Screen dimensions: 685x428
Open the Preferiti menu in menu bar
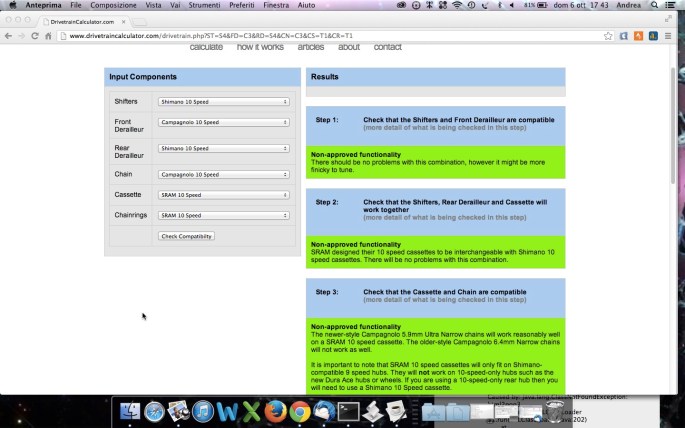pos(242,6)
